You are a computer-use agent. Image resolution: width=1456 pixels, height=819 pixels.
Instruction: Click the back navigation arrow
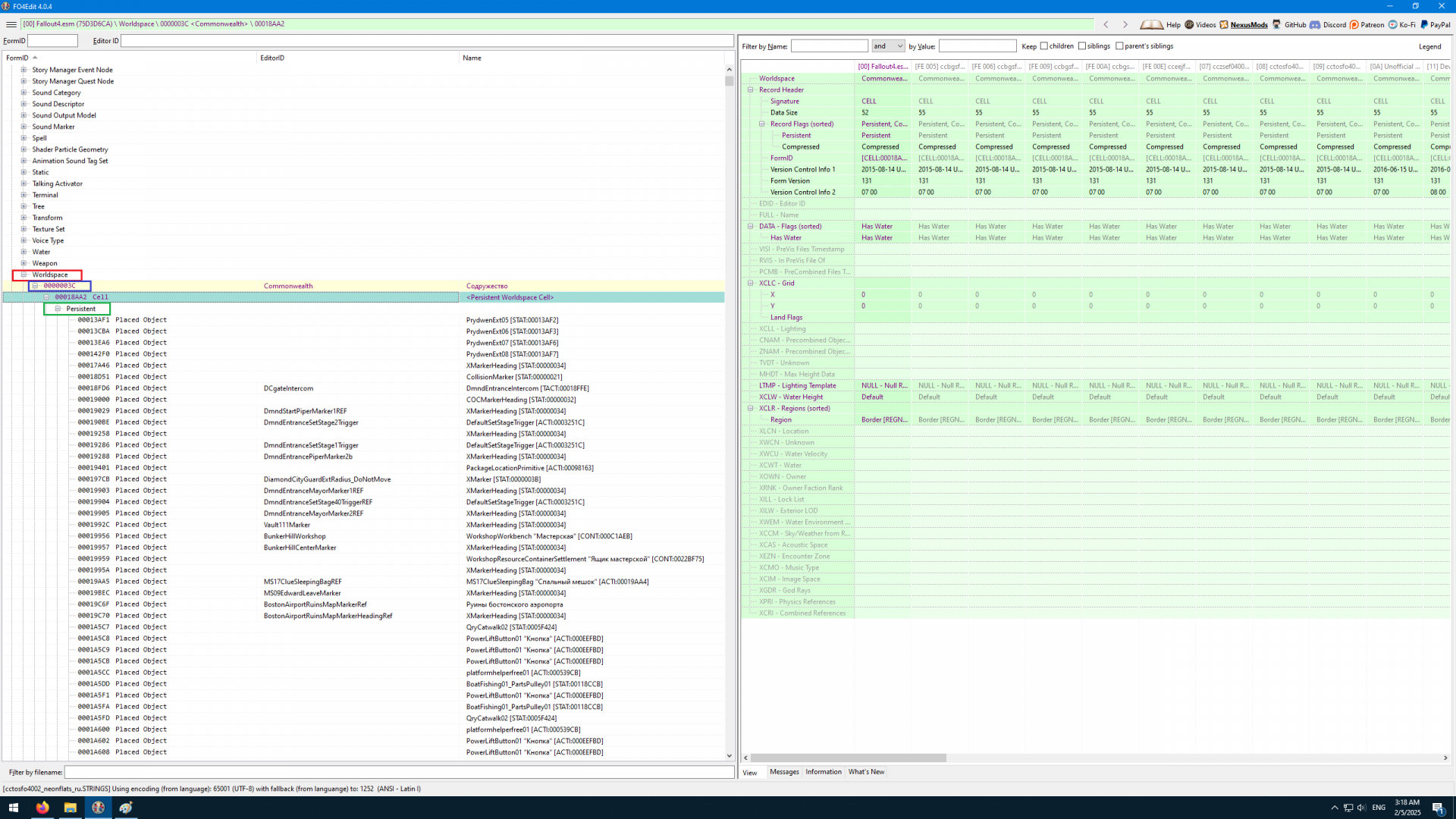coord(1106,24)
